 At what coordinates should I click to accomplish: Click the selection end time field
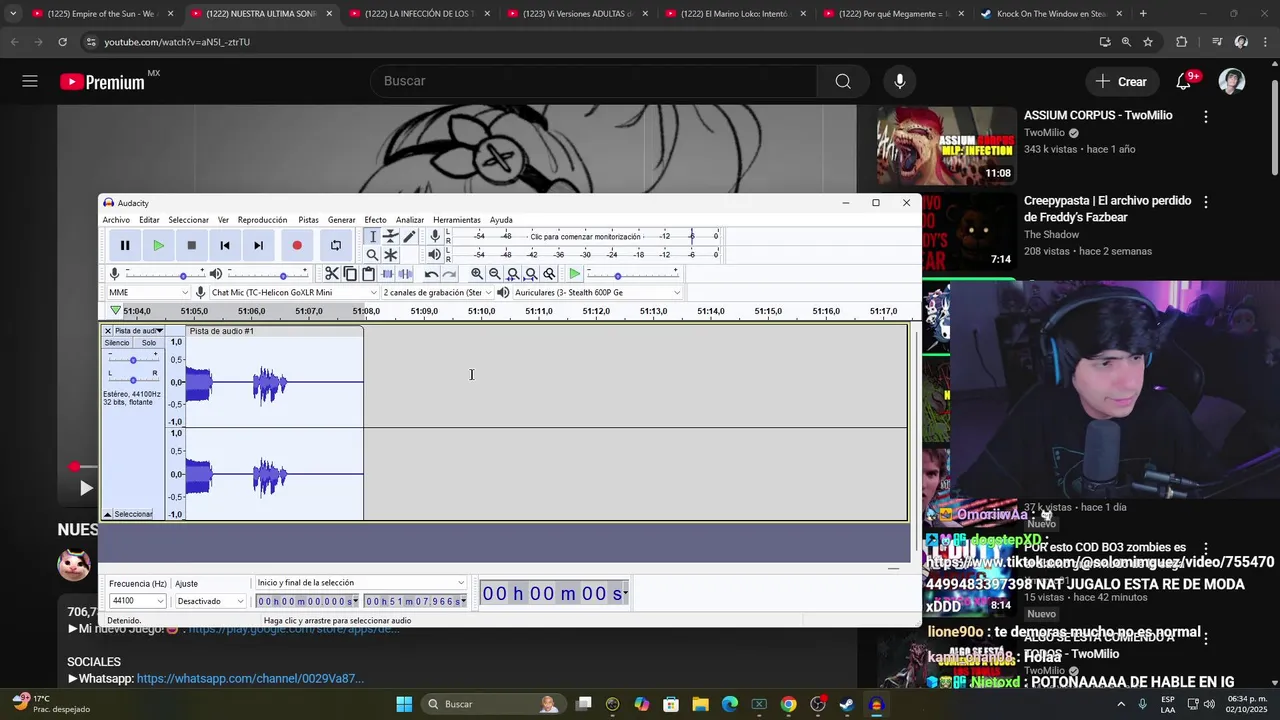click(415, 601)
